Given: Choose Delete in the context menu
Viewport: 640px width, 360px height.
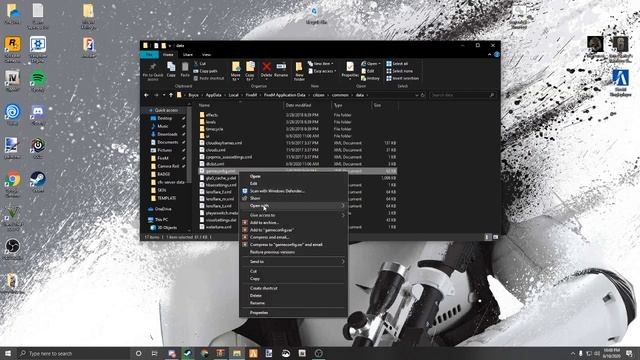Looking at the screenshot, I should click(256, 296).
